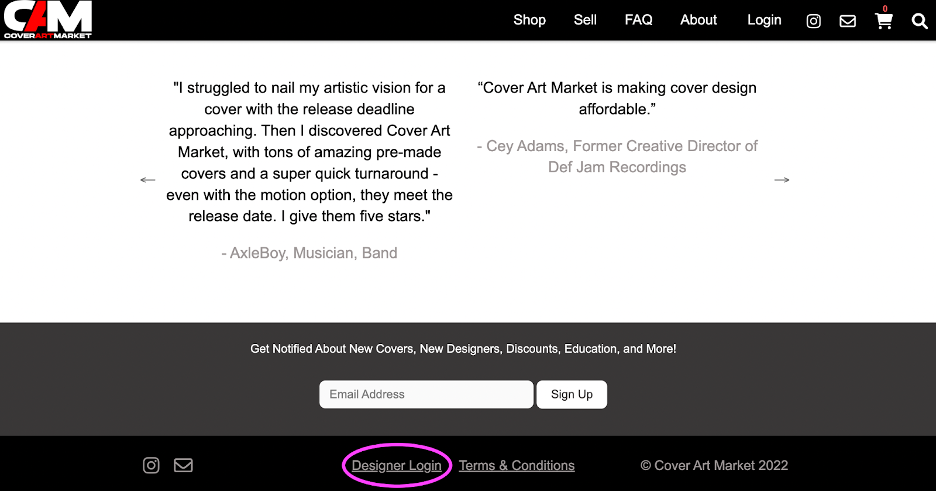
Task: Open the shopping cart icon
Action: click(883, 20)
